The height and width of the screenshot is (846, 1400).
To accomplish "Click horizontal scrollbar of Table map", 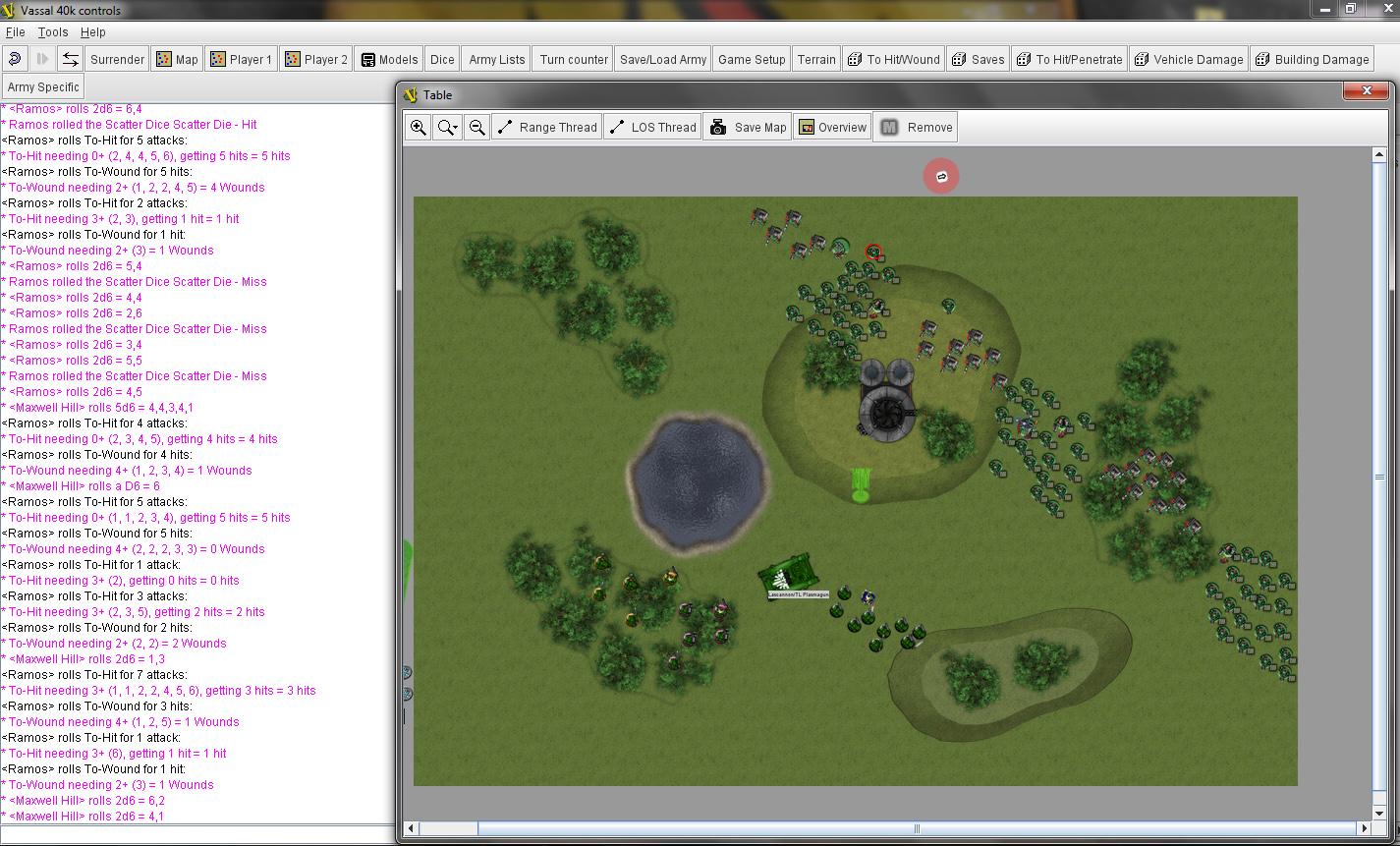I will (x=916, y=828).
